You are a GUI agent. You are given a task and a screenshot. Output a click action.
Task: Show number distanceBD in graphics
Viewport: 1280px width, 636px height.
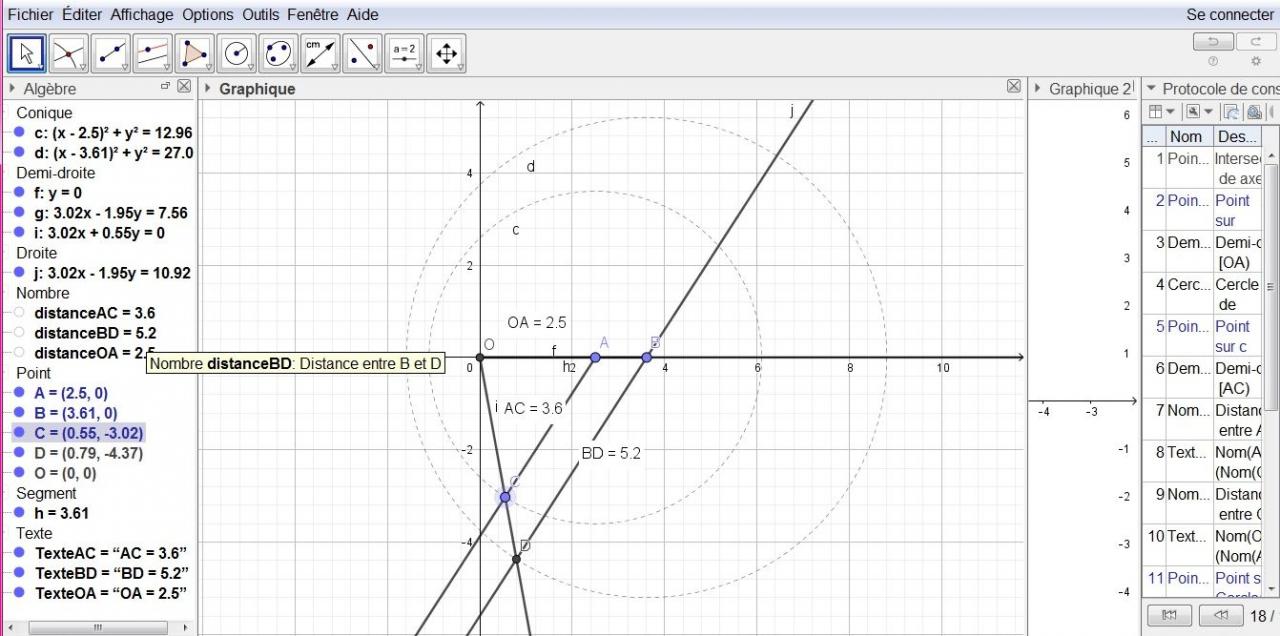pyautogui.click(x=19, y=332)
